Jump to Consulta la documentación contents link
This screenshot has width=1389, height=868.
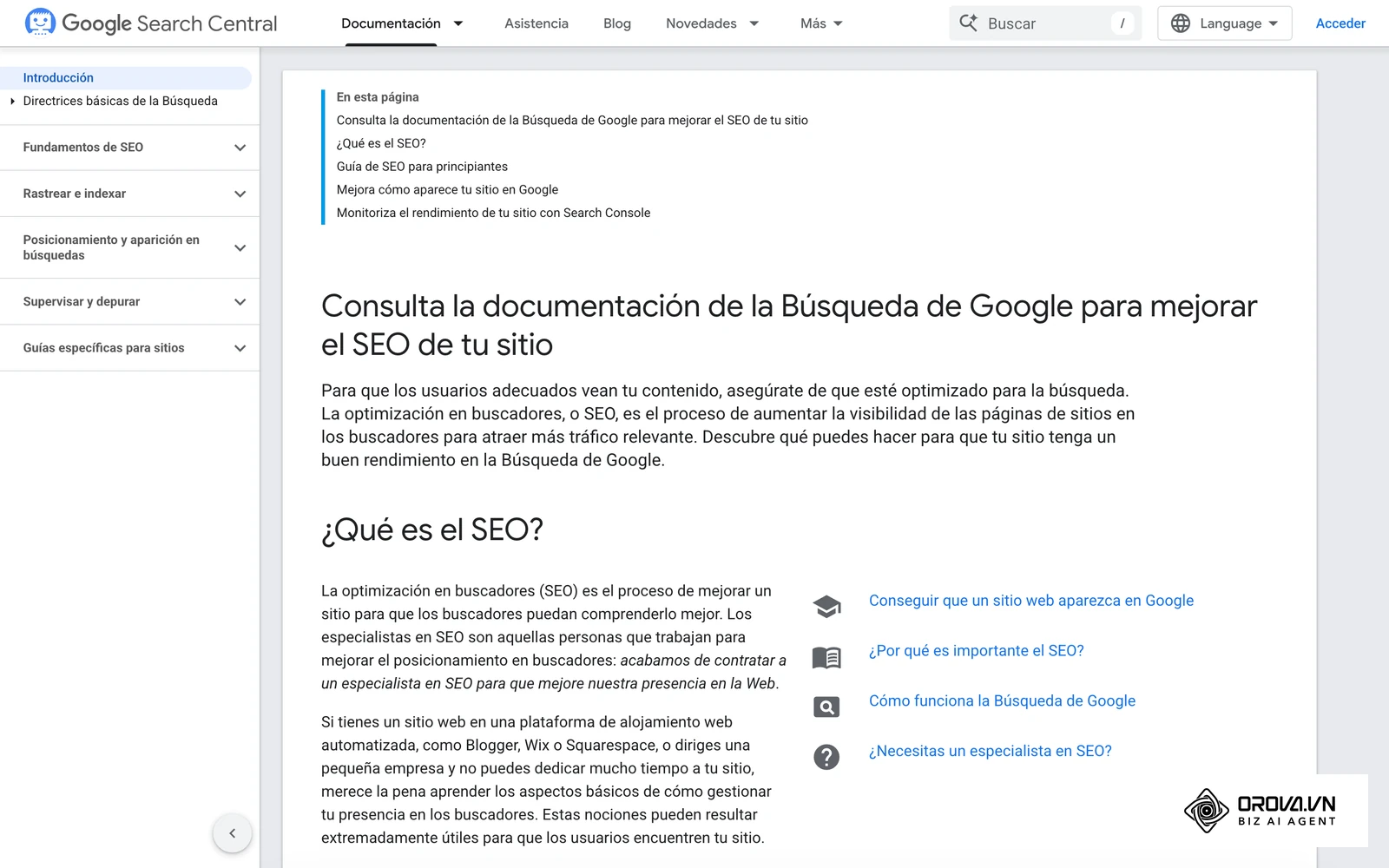(x=572, y=120)
